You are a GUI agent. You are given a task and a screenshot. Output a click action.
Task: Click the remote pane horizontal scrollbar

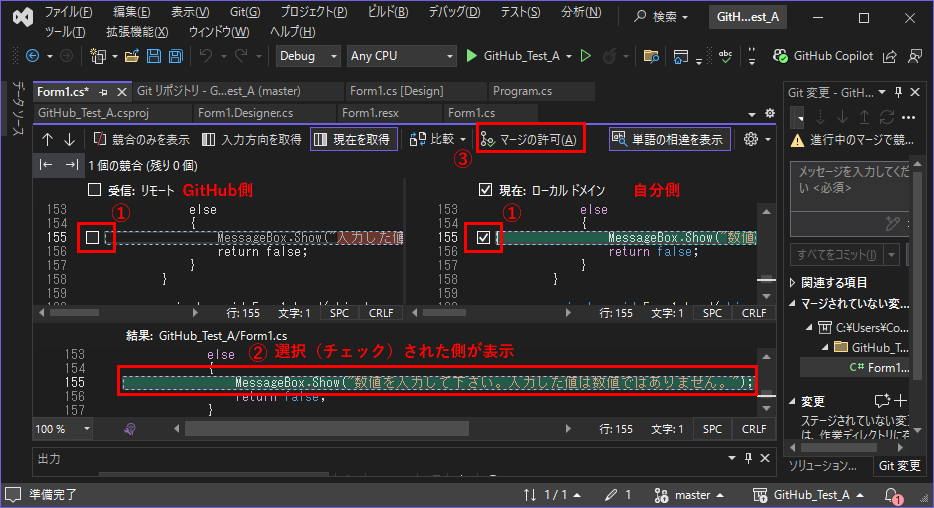click(75, 313)
